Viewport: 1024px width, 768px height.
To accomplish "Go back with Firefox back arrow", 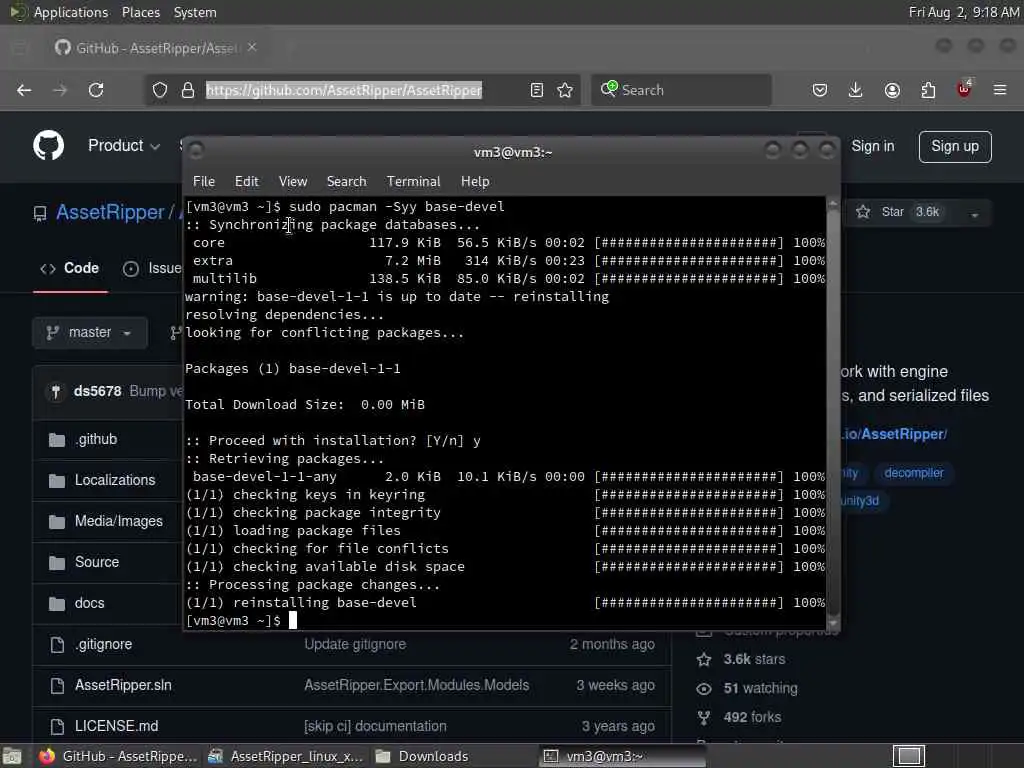I will (x=24, y=90).
